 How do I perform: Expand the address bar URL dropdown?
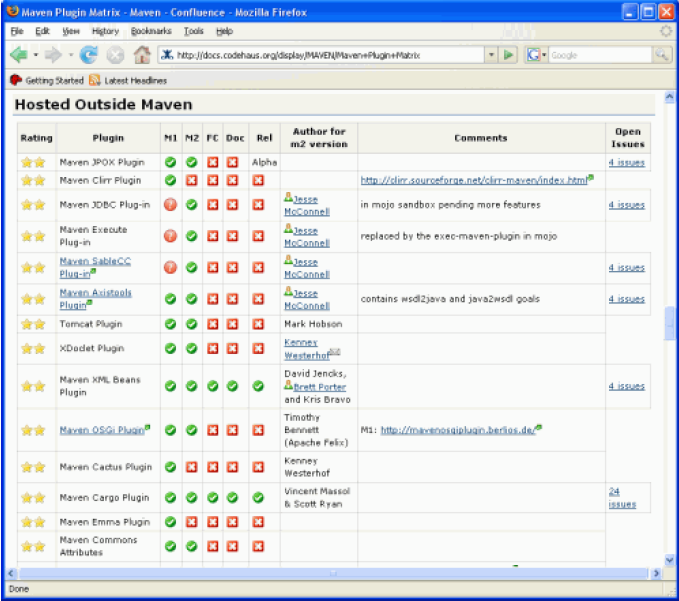(491, 55)
